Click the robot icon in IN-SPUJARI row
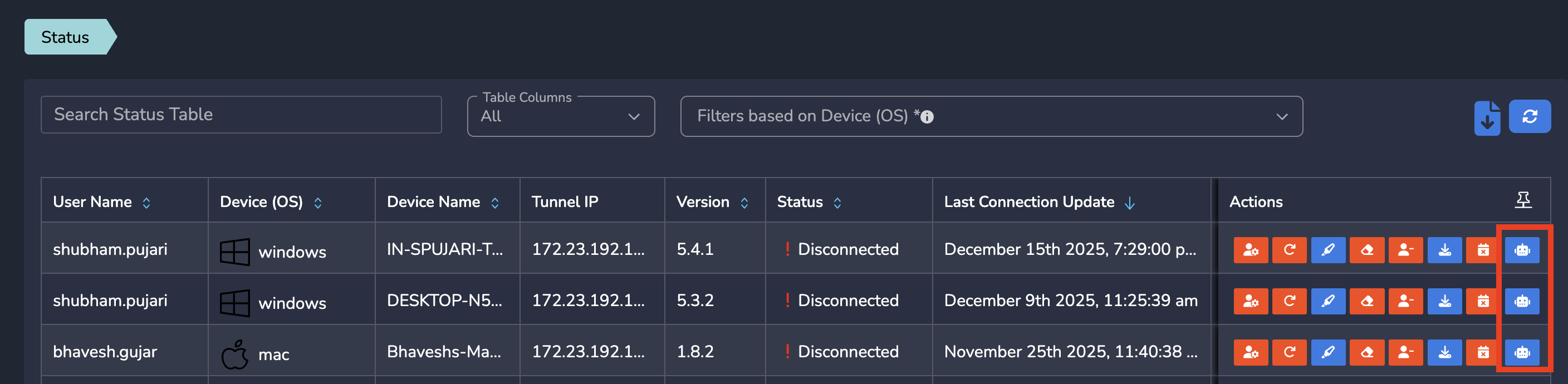Viewport: 1568px width, 384px height. pyautogui.click(x=1522, y=250)
